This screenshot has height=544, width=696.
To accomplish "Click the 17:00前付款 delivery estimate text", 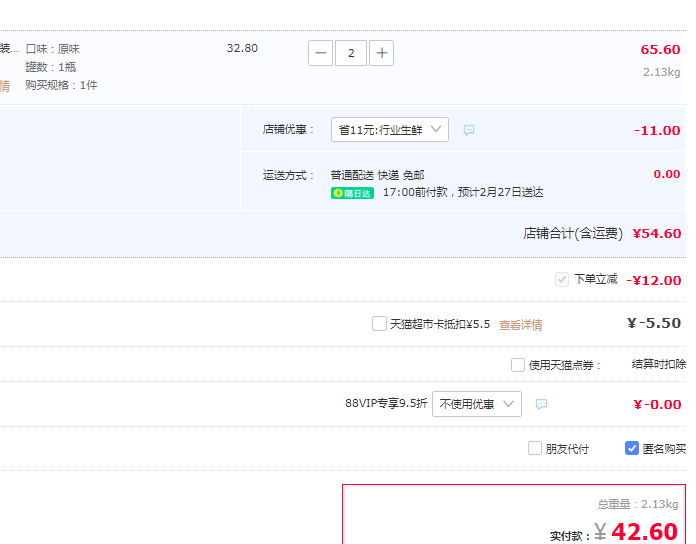I will click(463, 193).
